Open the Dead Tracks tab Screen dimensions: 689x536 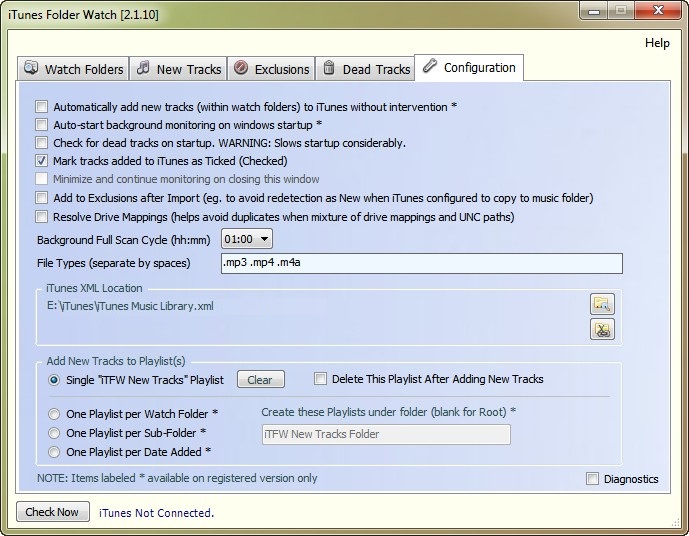366,69
